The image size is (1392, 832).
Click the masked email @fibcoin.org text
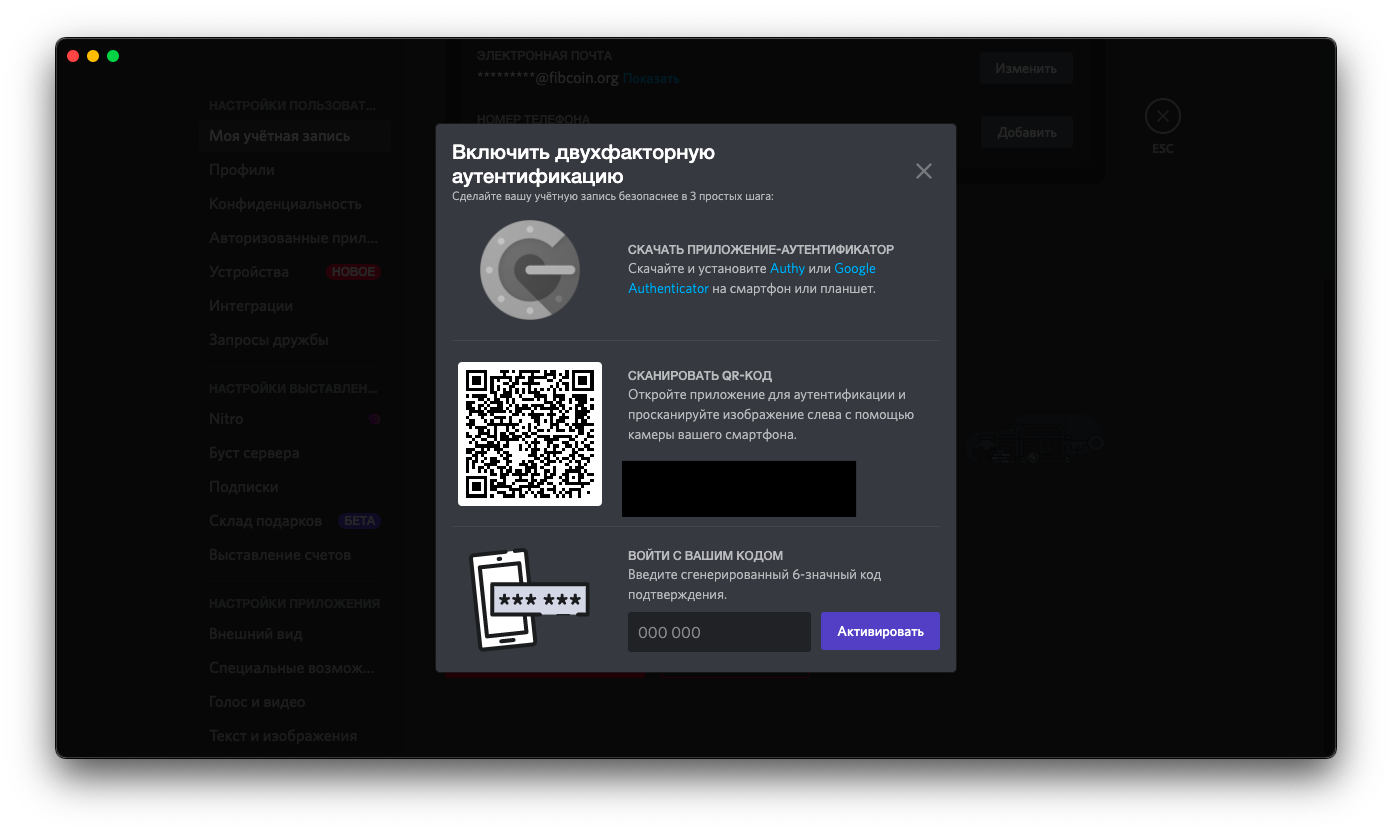[548, 77]
